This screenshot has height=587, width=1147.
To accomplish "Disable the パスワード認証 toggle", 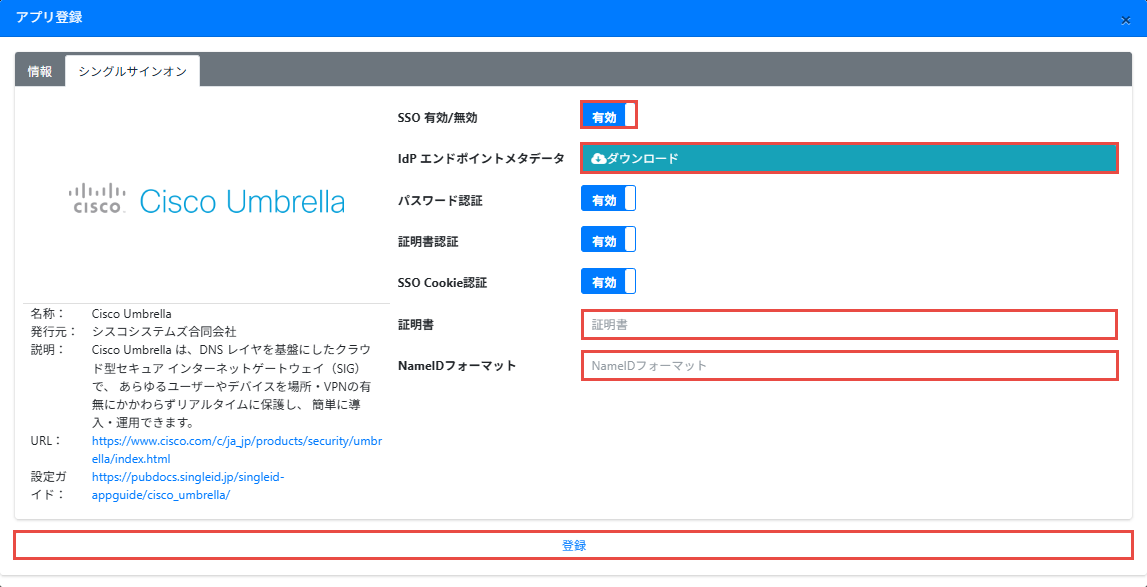I will coord(608,200).
